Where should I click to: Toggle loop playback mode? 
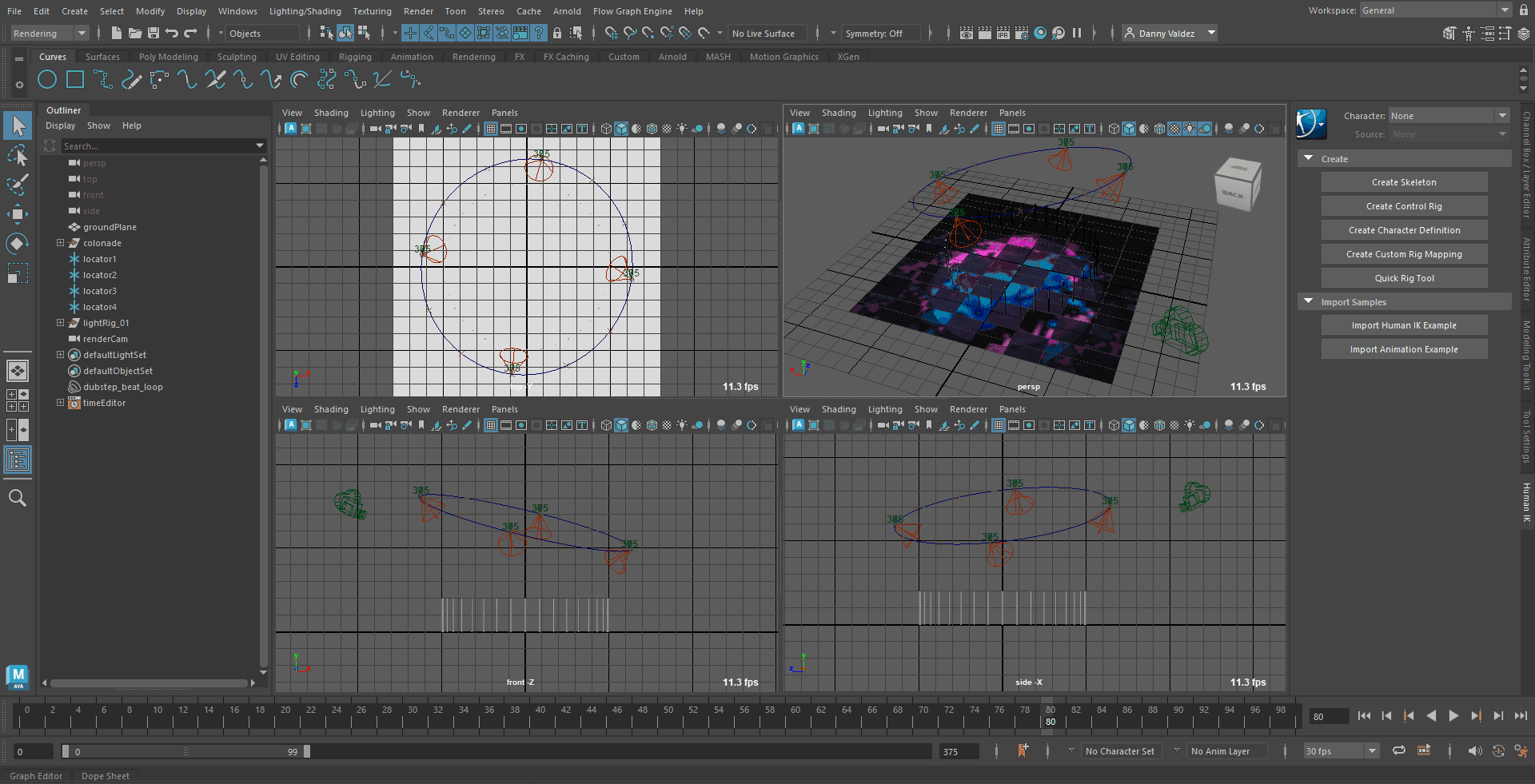[1399, 750]
